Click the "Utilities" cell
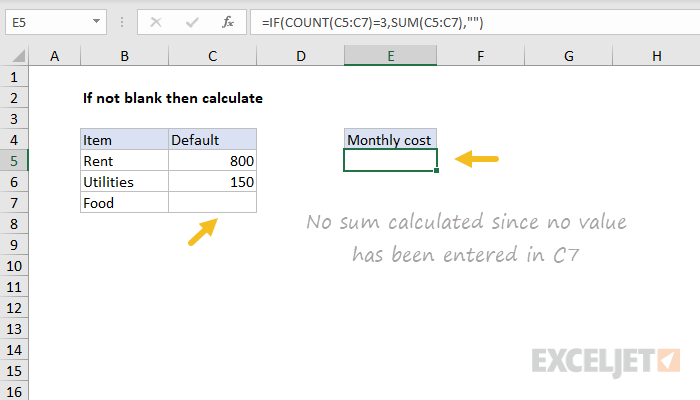The height and width of the screenshot is (400, 700). [x=125, y=182]
